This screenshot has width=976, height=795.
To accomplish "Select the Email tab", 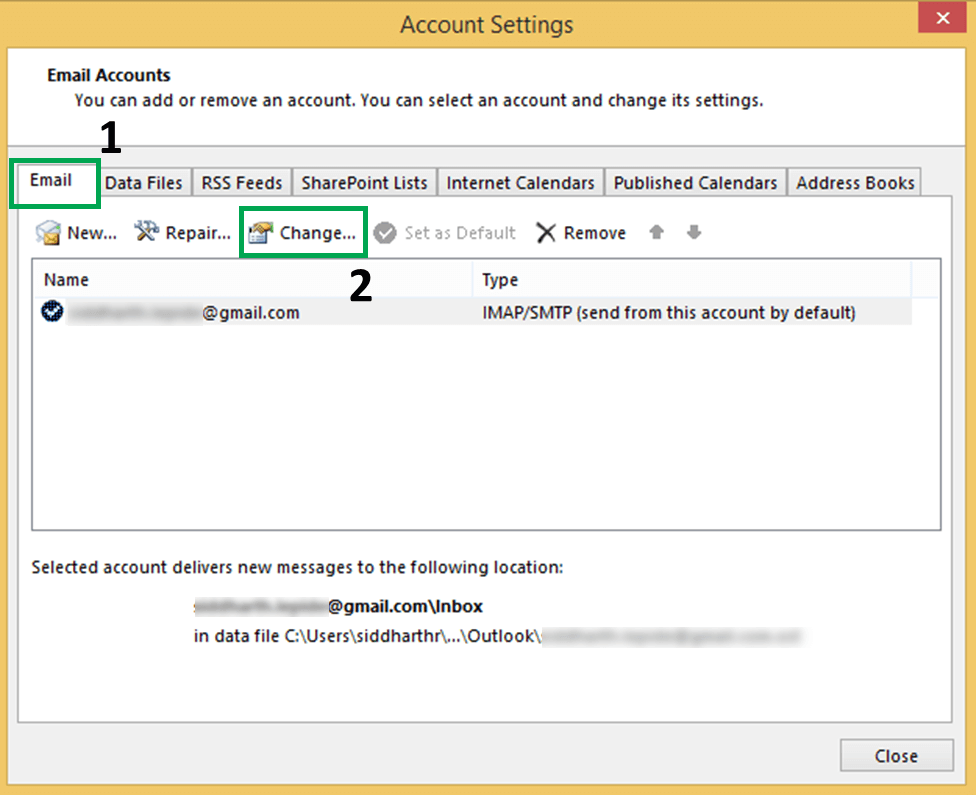I will pos(51,181).
